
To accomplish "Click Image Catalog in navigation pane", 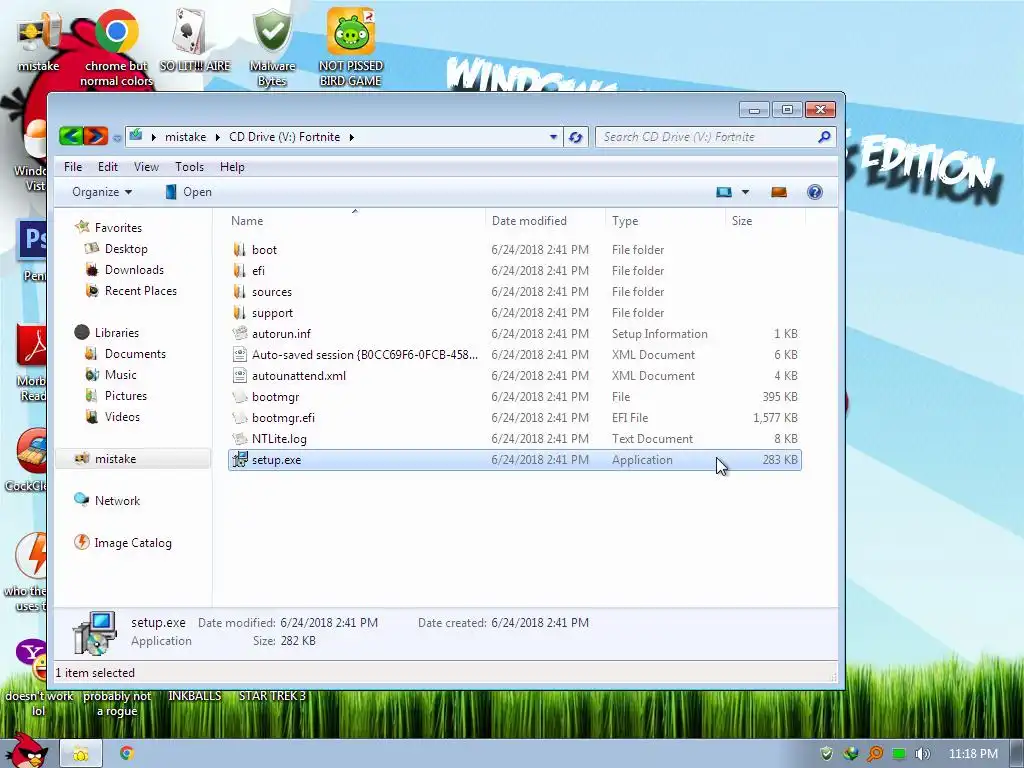I will point(133,543).
